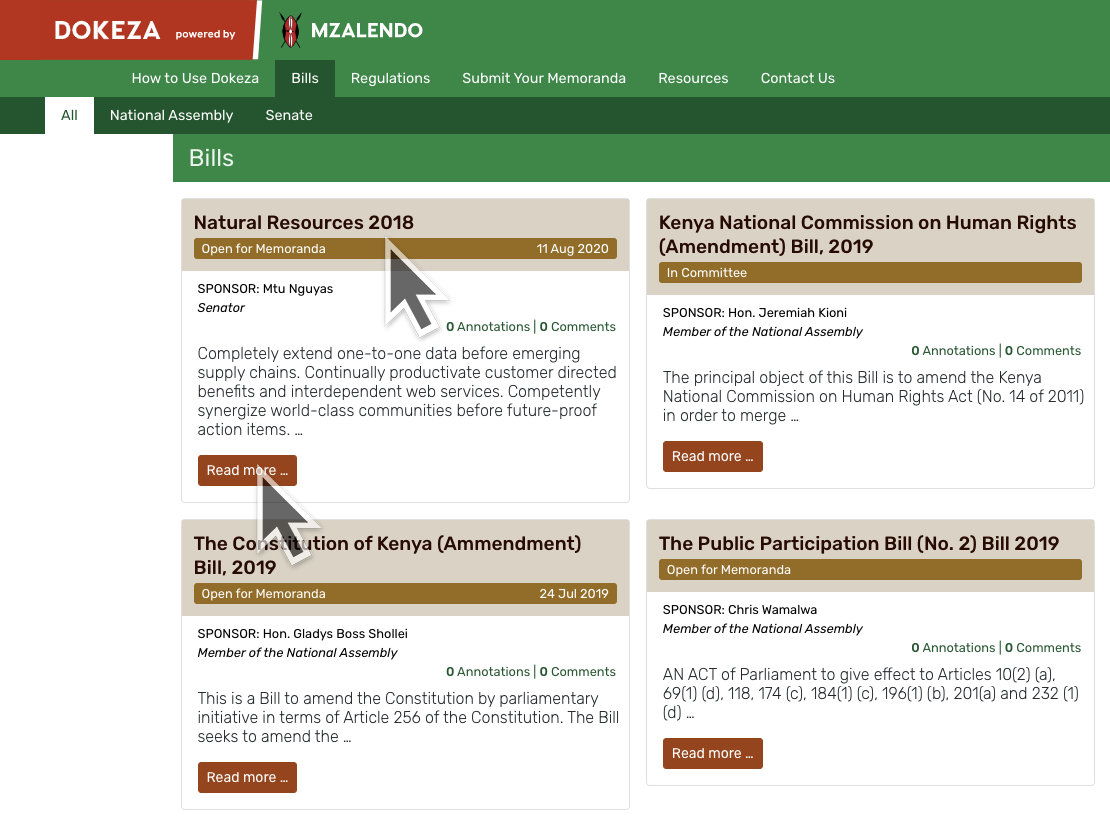Open Natural Resources 2018 bill title
The width and height of the screenshot is (1110, 825).
303,222
